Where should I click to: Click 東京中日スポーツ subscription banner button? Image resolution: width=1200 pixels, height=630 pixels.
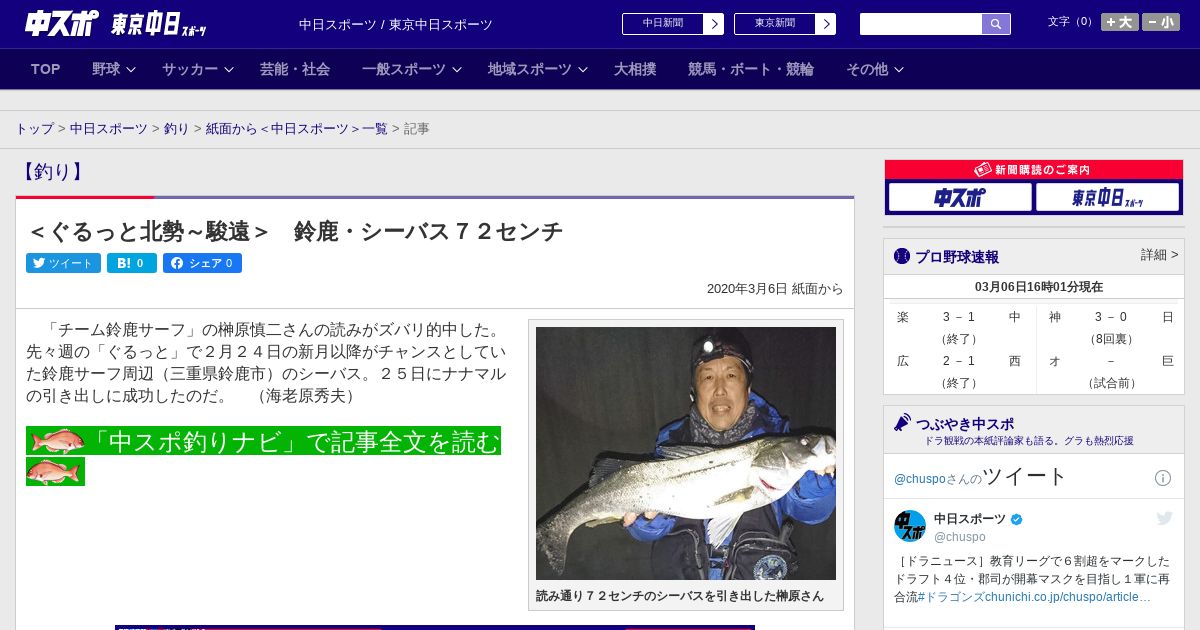click(1107, 197)
